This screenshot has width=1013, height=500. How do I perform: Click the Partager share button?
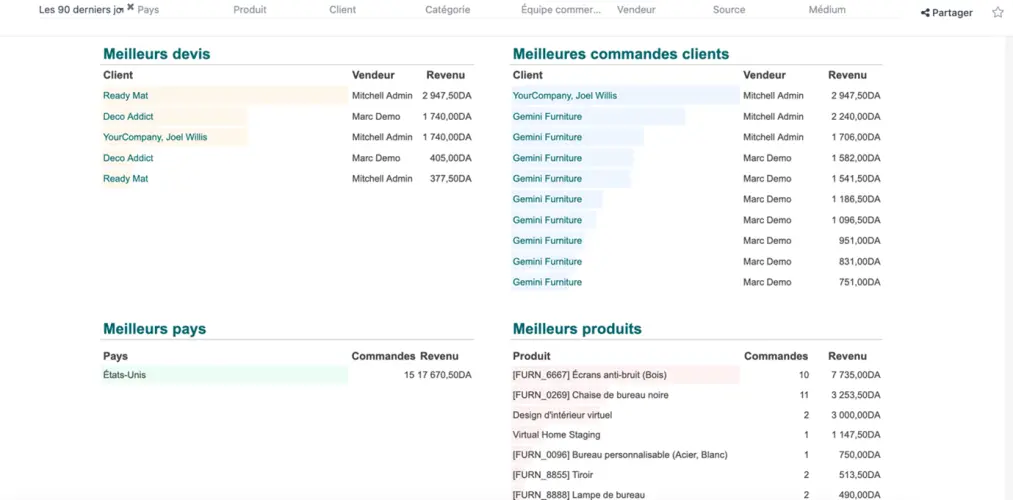pyautogui.click(x=946, y=13)
